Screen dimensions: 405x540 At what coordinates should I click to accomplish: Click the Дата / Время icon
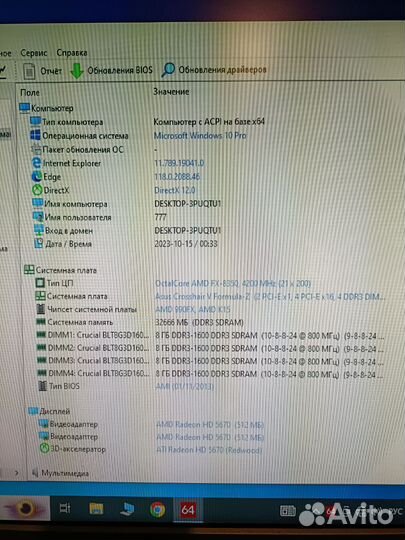pos(39,243)
